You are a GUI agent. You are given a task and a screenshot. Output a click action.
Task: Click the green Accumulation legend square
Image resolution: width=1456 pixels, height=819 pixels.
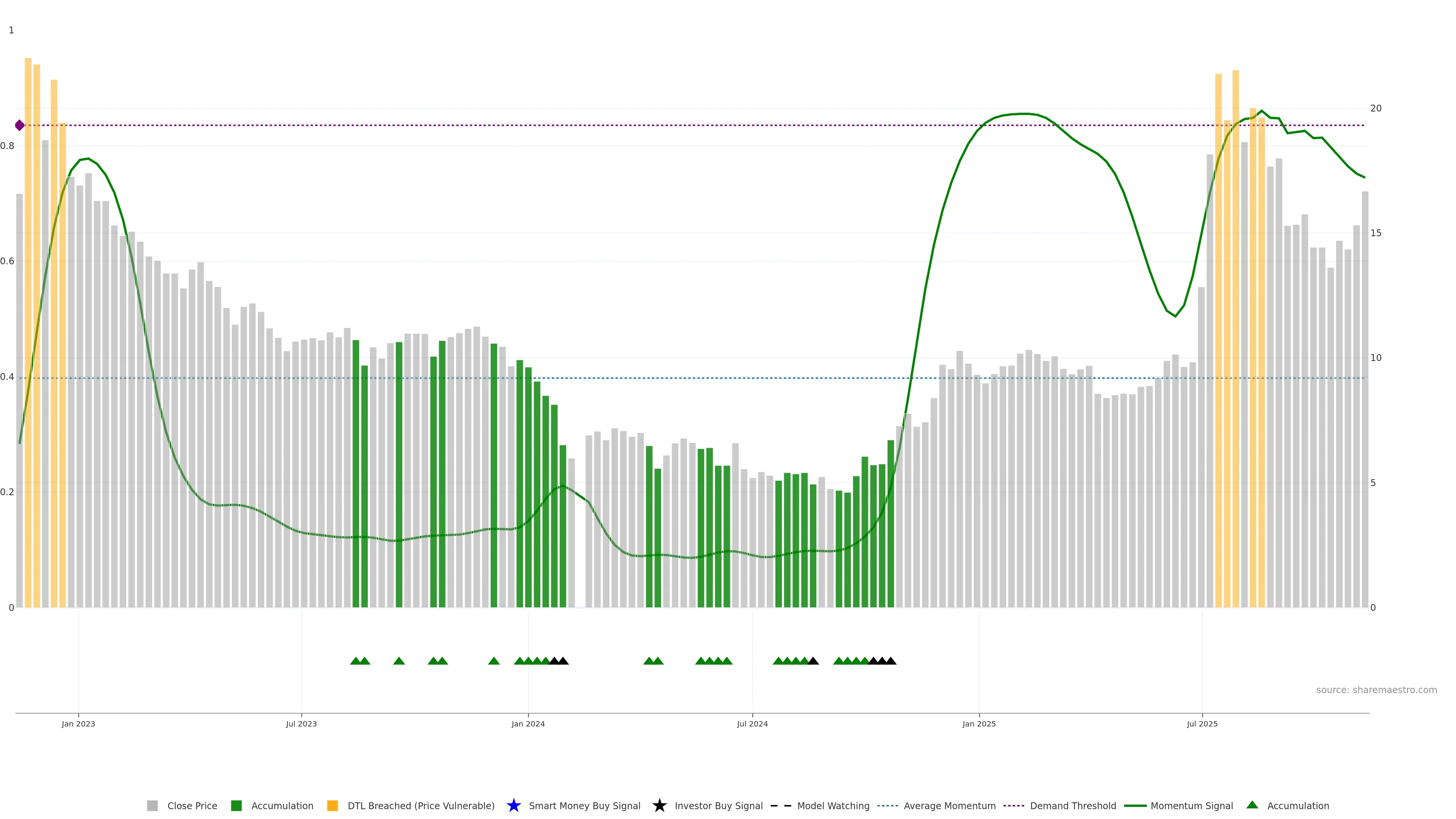pyautogui.click(x=236, y=805)
